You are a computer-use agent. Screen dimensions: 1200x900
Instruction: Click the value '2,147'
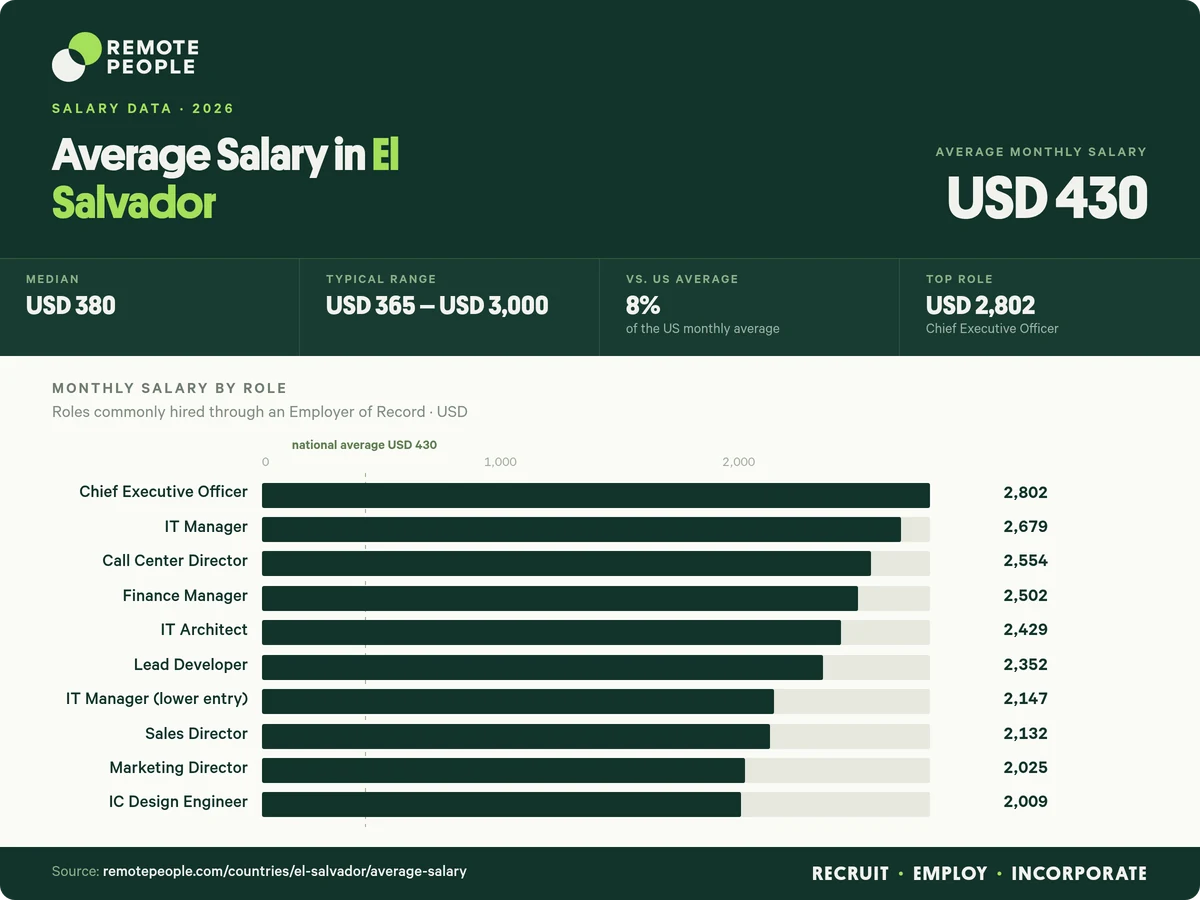tap(1026, 699)
